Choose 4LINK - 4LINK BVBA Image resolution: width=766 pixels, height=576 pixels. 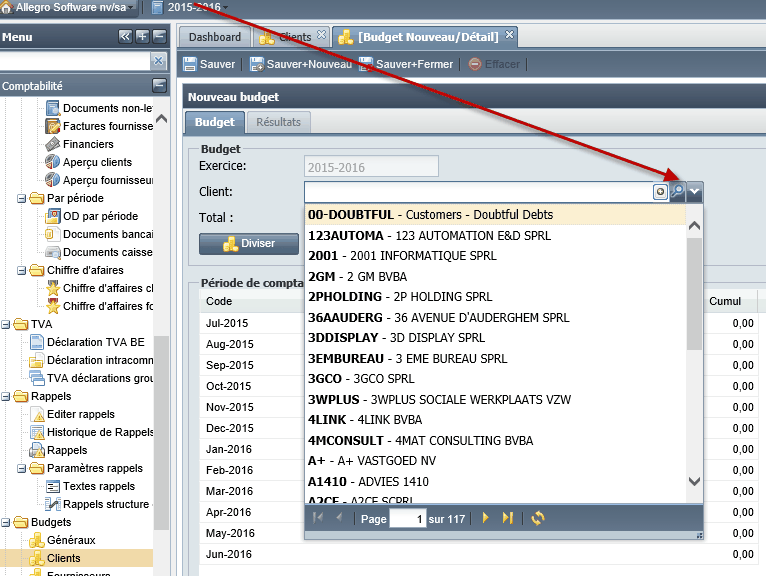495,420
